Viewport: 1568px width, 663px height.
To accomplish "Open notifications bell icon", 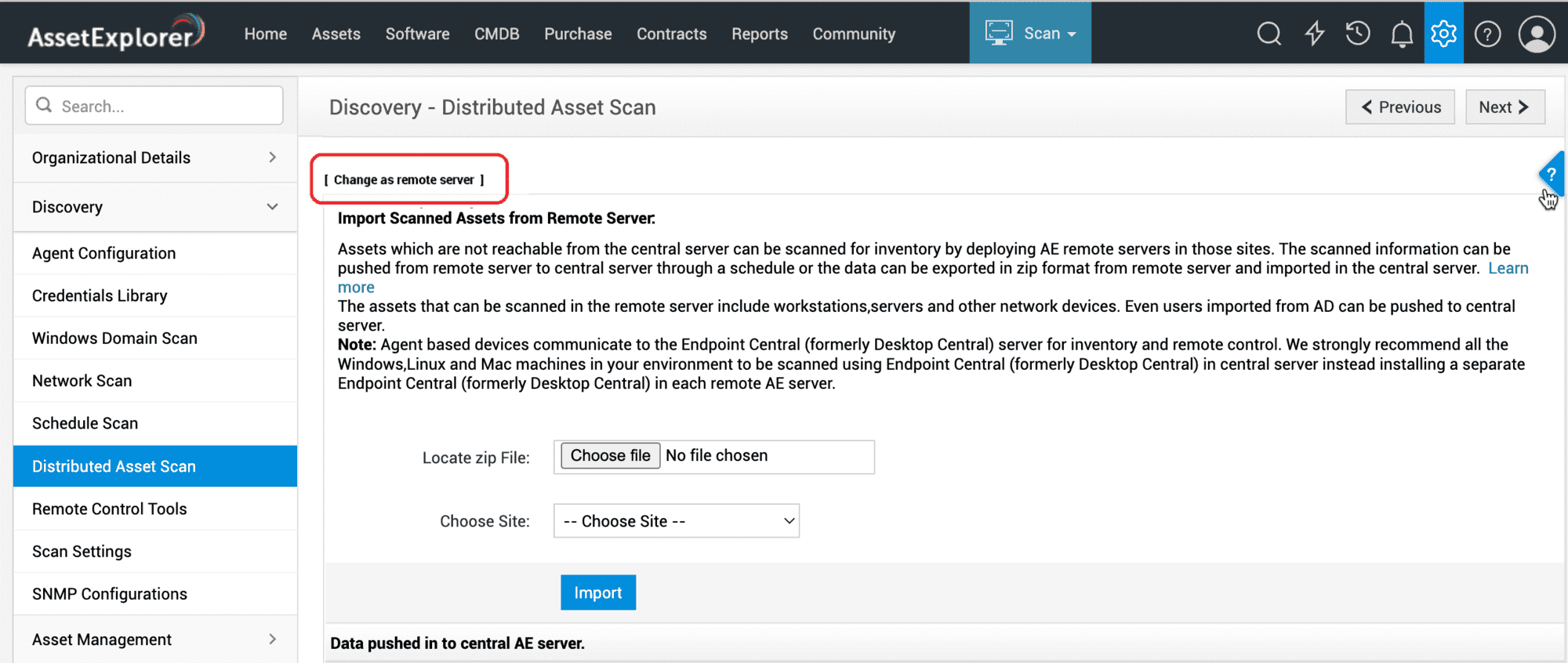I will coord(1402,34).
